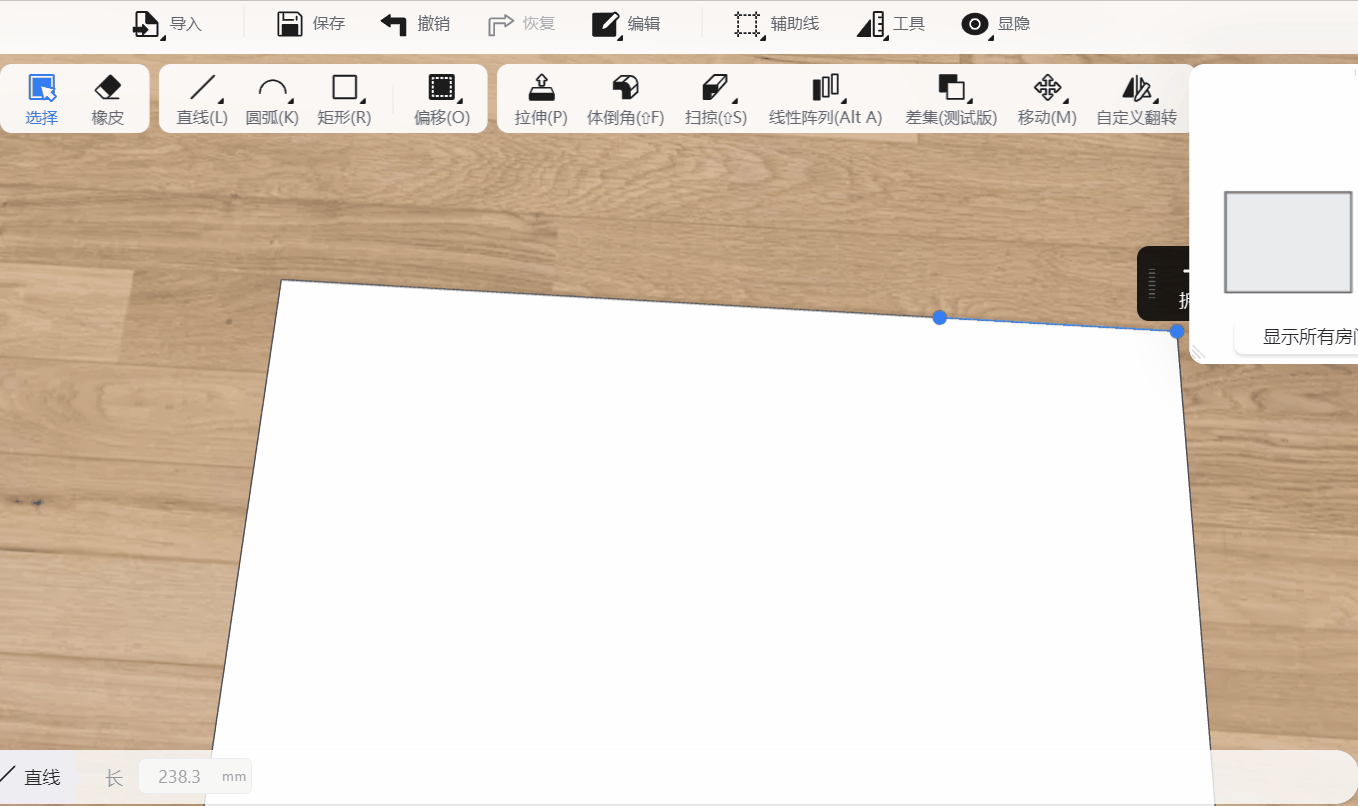Click the length input field showing 238.3
Image resolution: width=1358 pixels, height=806 pixels.
tap(195, 776)
